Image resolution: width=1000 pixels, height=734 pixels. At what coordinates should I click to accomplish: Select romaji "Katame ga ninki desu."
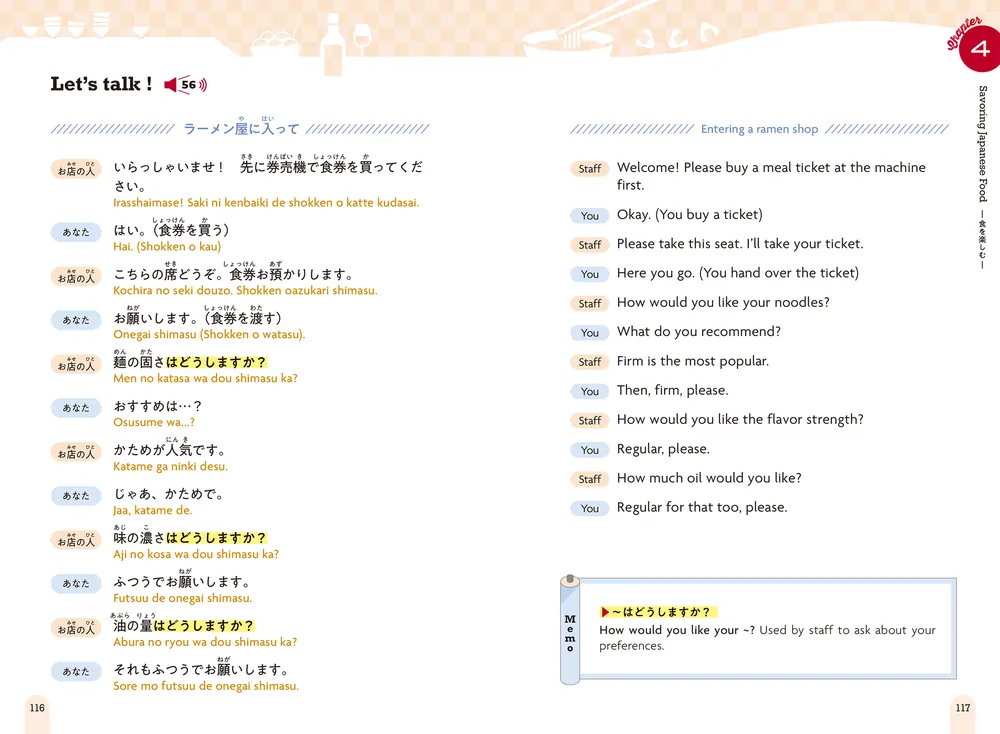pyautogui.click(x=170, y=467)
